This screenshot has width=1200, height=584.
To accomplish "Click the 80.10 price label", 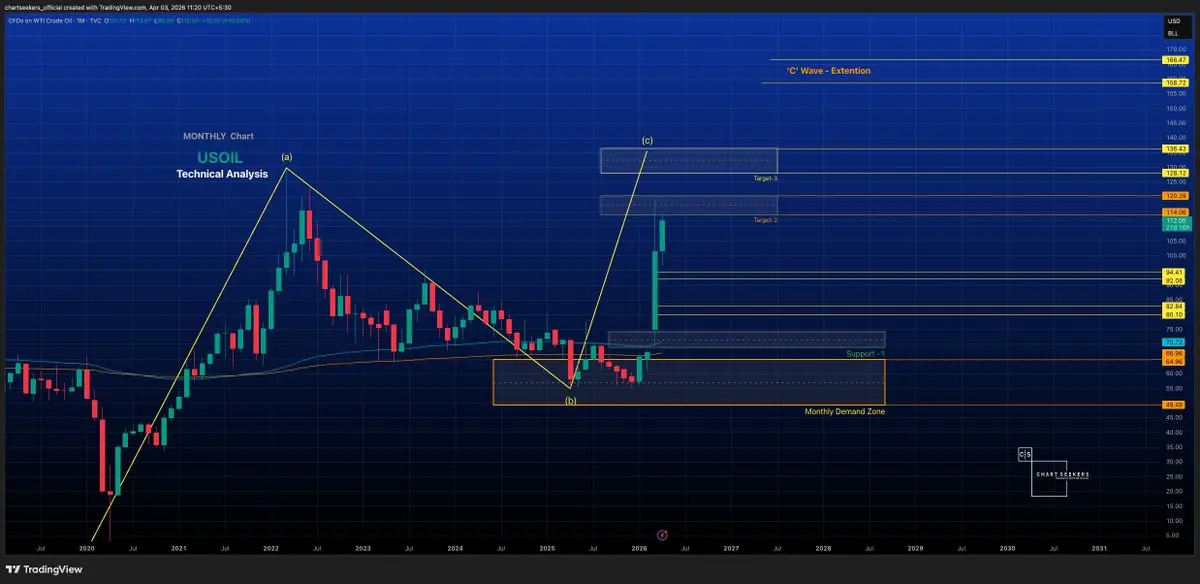I will [1174, 315].
